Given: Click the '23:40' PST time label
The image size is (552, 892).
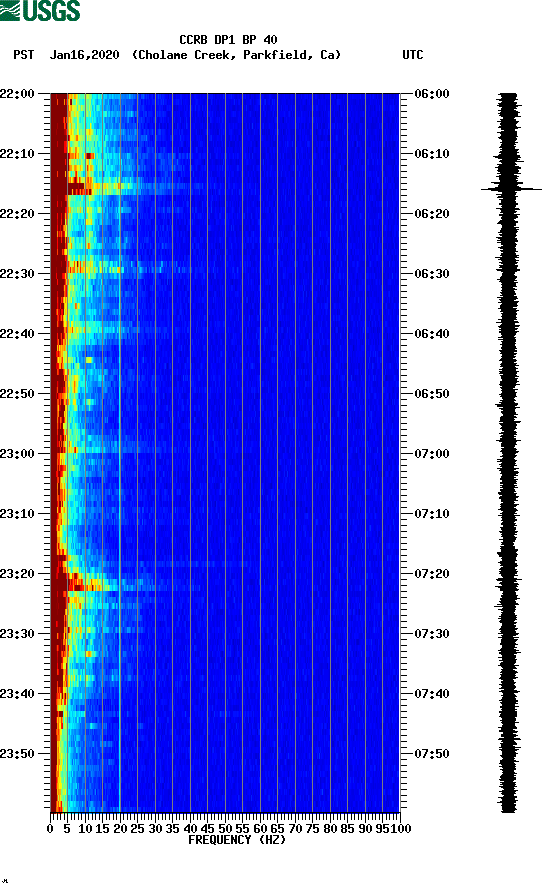Looking at the screenshot, I should [x=17, y=693].
